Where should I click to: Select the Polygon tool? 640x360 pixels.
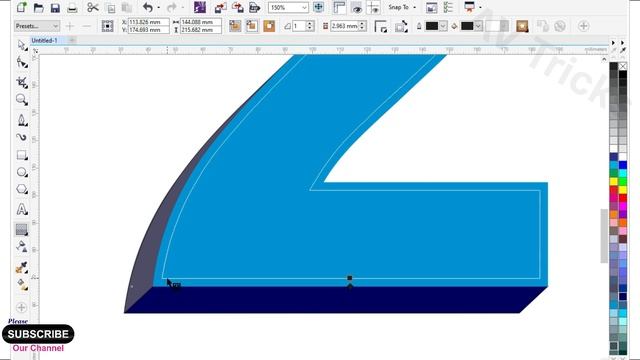point(22,189)
